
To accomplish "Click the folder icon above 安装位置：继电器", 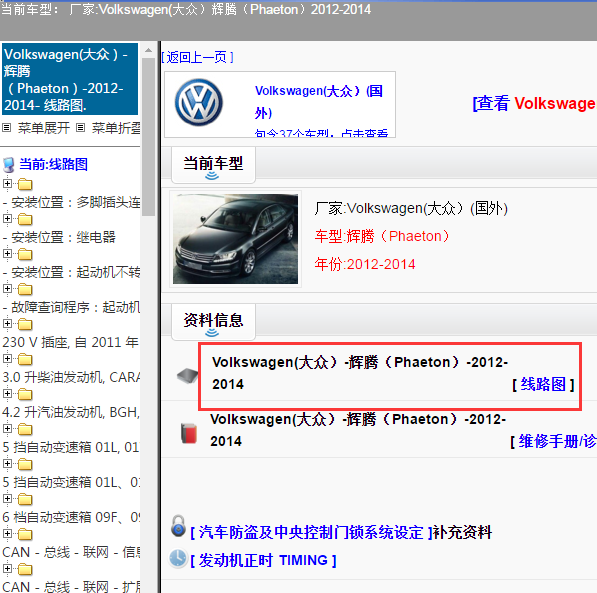I will (x=25, y=219).
